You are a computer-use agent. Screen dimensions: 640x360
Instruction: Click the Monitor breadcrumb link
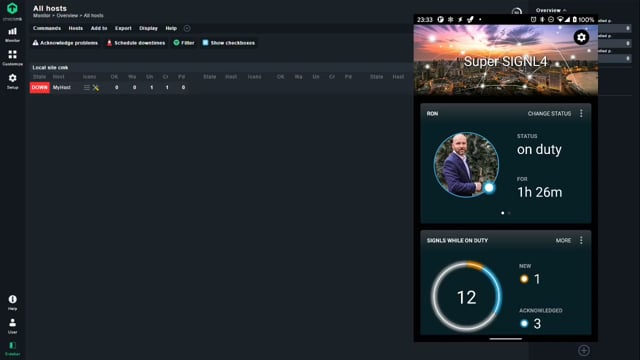coord(41,16)
